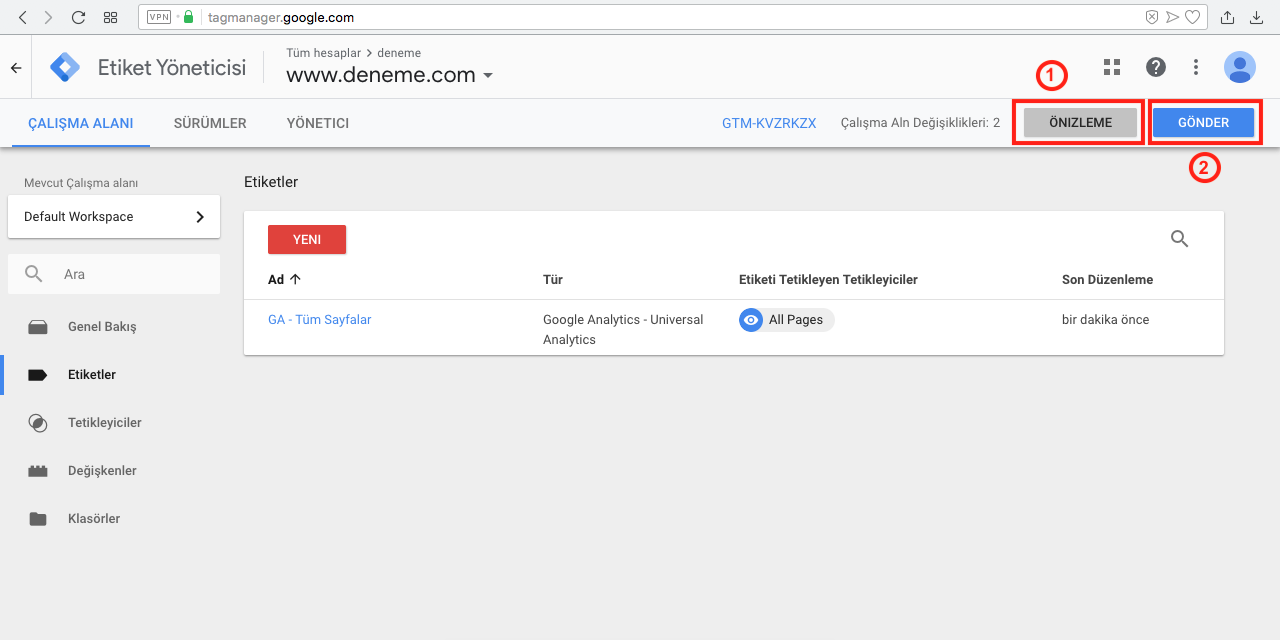Open the YÖNETİCİ tab
Viewport: 1280px width, 640px height.
318,123
